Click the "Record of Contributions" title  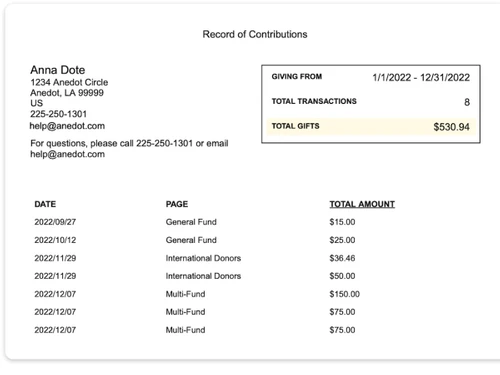[x=255, y=34]
